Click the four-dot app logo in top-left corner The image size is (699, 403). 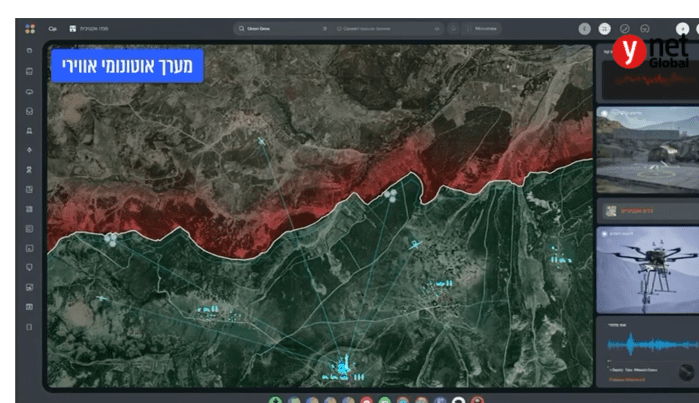tap(29, 29)
